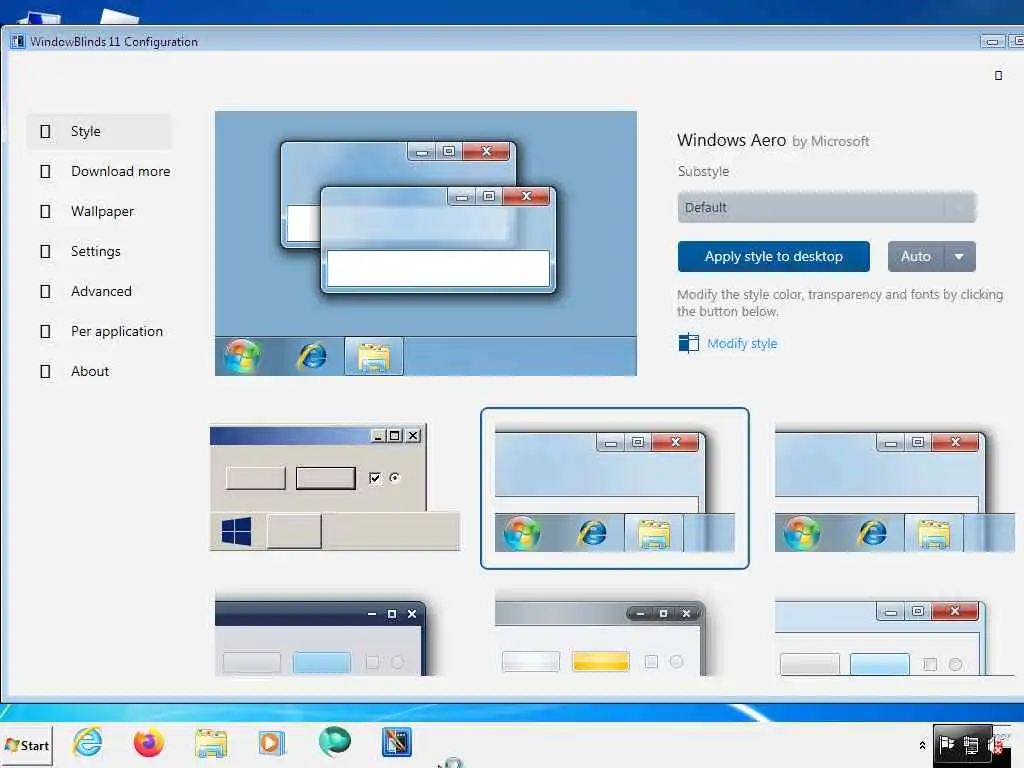The width and height of the screenshot is (1024, 768).
Task: Open the Start menu
Action: [x=27, y=745]
